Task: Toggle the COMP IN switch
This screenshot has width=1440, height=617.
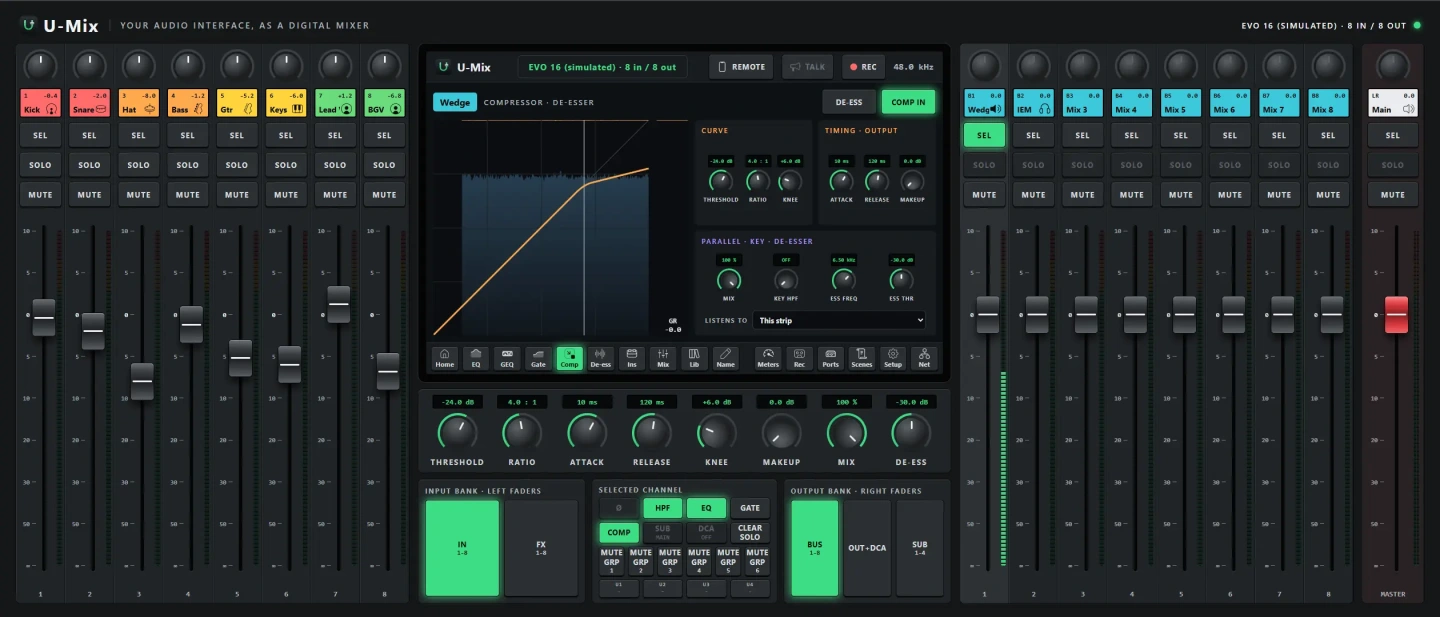Action: (908, 102)
